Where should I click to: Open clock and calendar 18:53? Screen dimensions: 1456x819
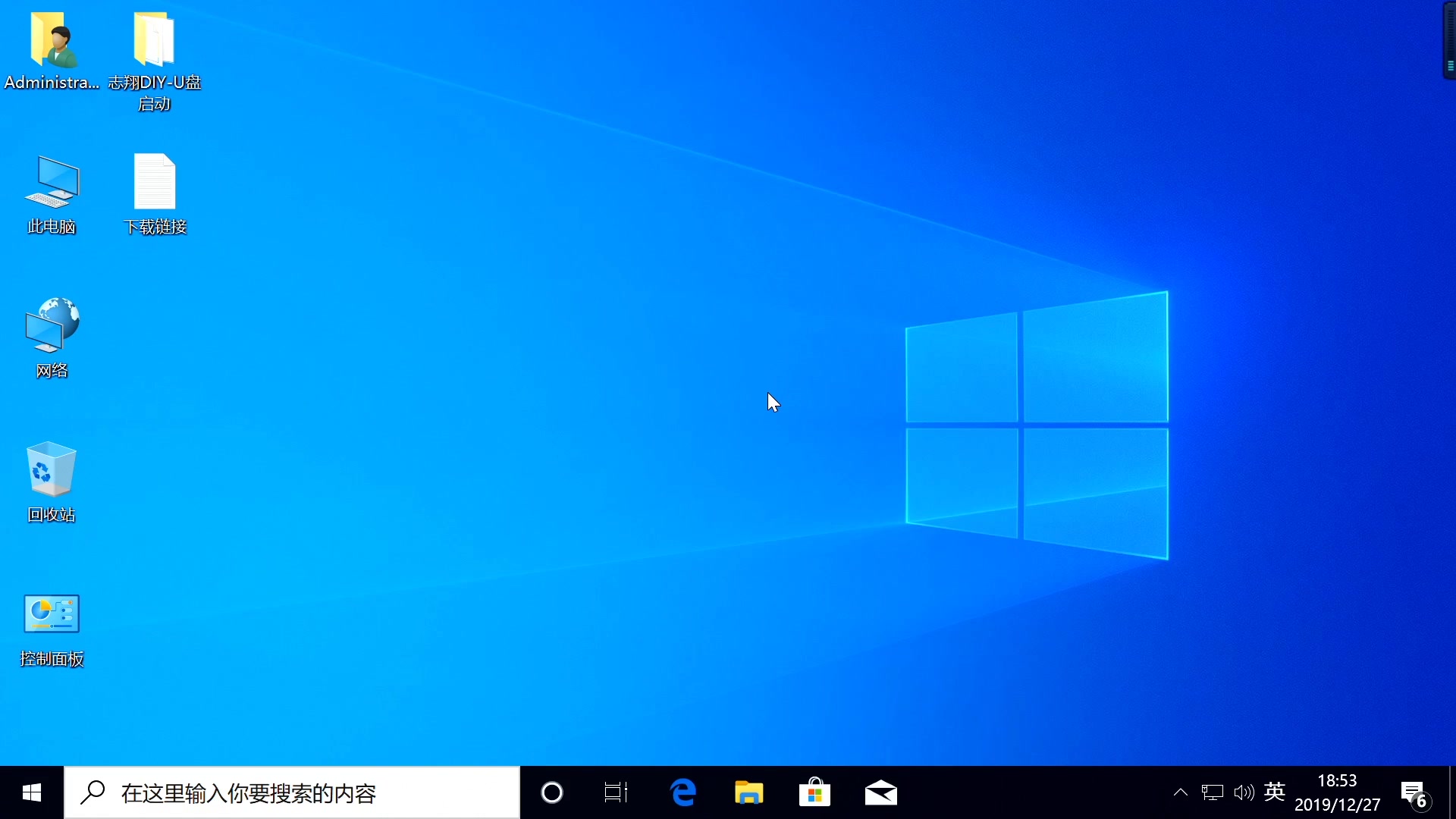tap(1337, 792)
